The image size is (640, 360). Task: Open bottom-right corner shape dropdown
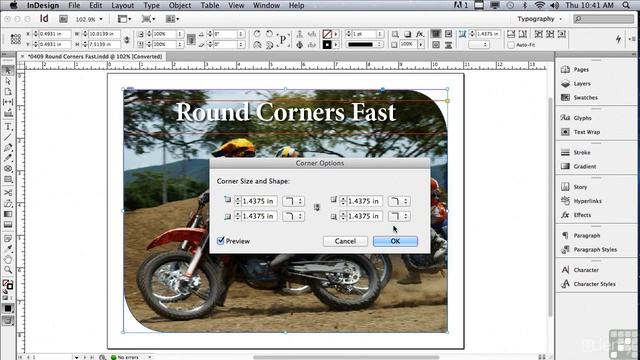(399, 216)
